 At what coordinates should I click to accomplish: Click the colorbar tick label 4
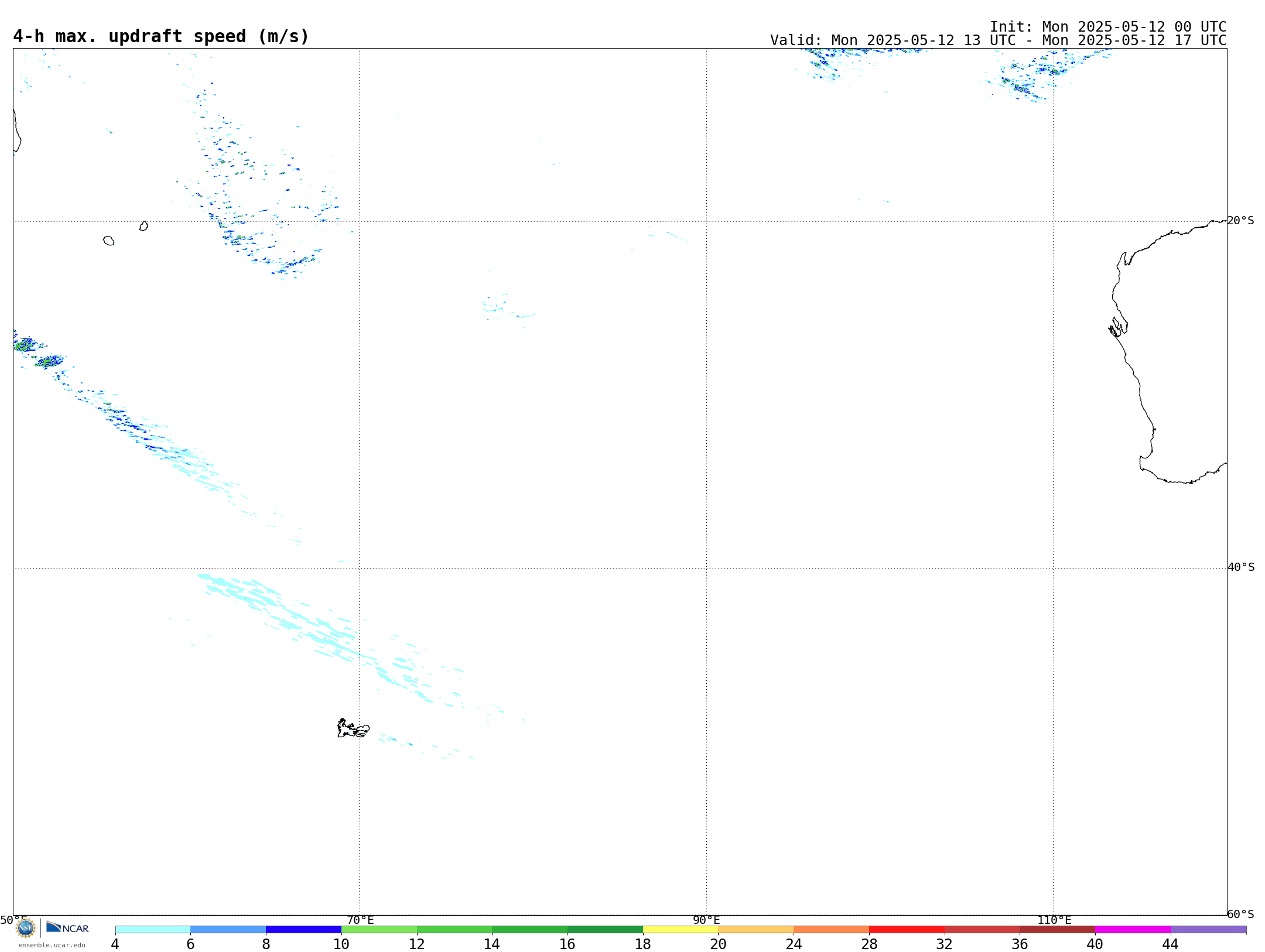coord(115,944)
